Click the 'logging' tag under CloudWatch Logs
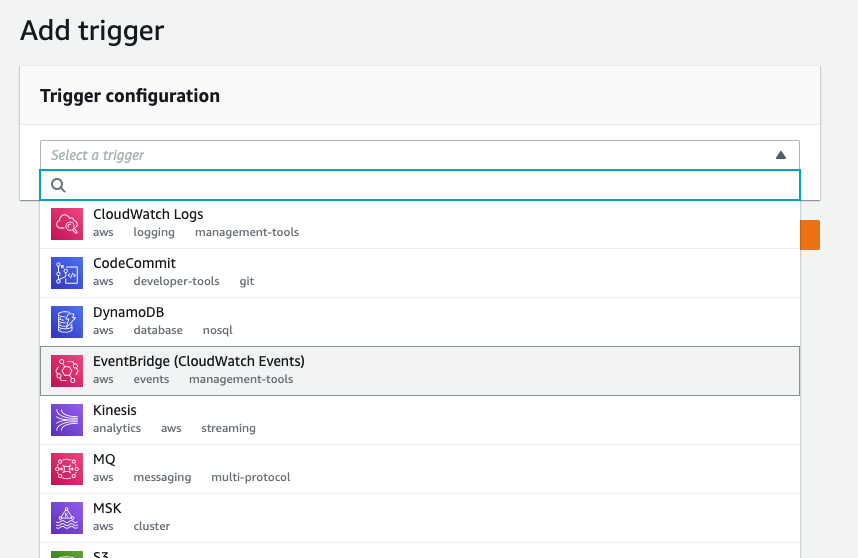 (154, 232)
